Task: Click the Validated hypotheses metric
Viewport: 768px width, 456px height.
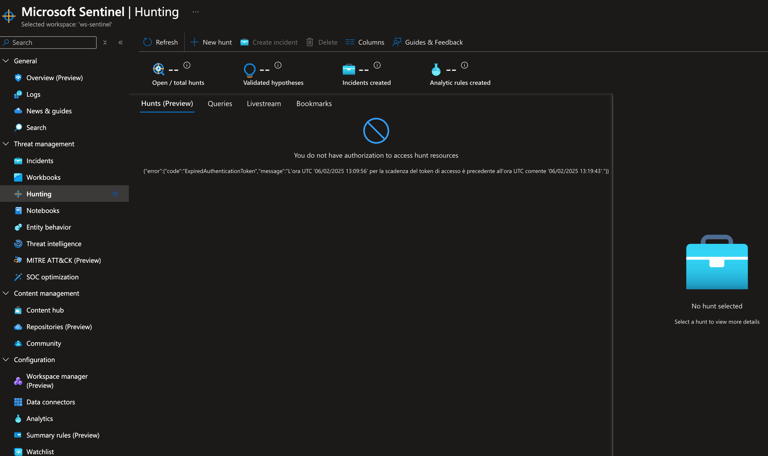Action: [273, 74]
